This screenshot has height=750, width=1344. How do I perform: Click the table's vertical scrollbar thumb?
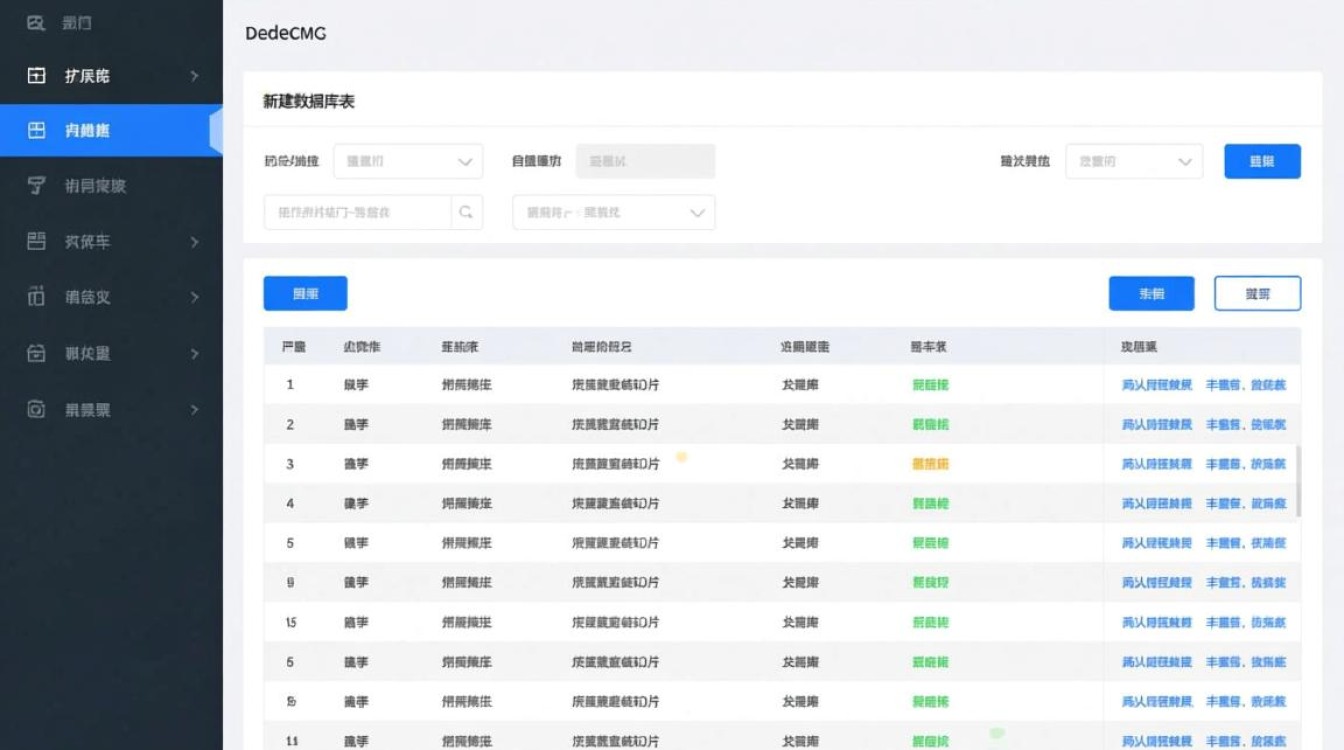(x=1298, y=481)
